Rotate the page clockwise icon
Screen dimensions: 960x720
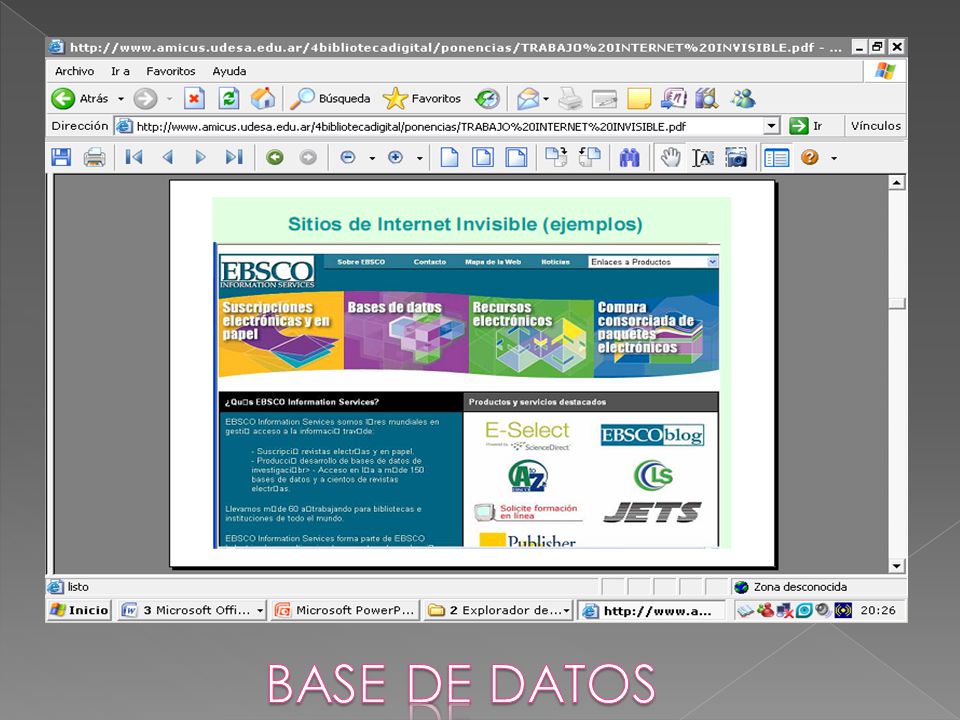pyautogui.click(x=556, y=157)
